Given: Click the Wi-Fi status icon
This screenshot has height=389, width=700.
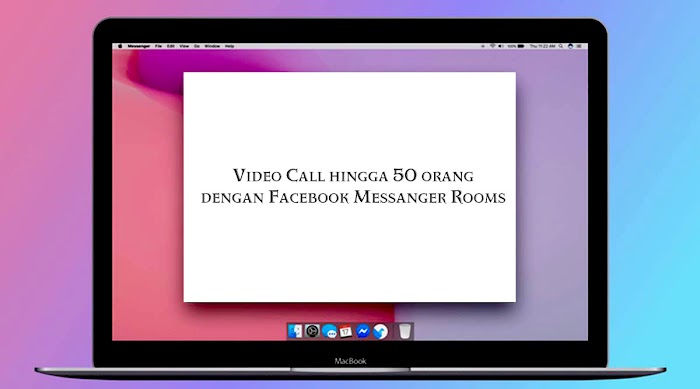Looking at the screenshot, I should (x=492, y=46).
